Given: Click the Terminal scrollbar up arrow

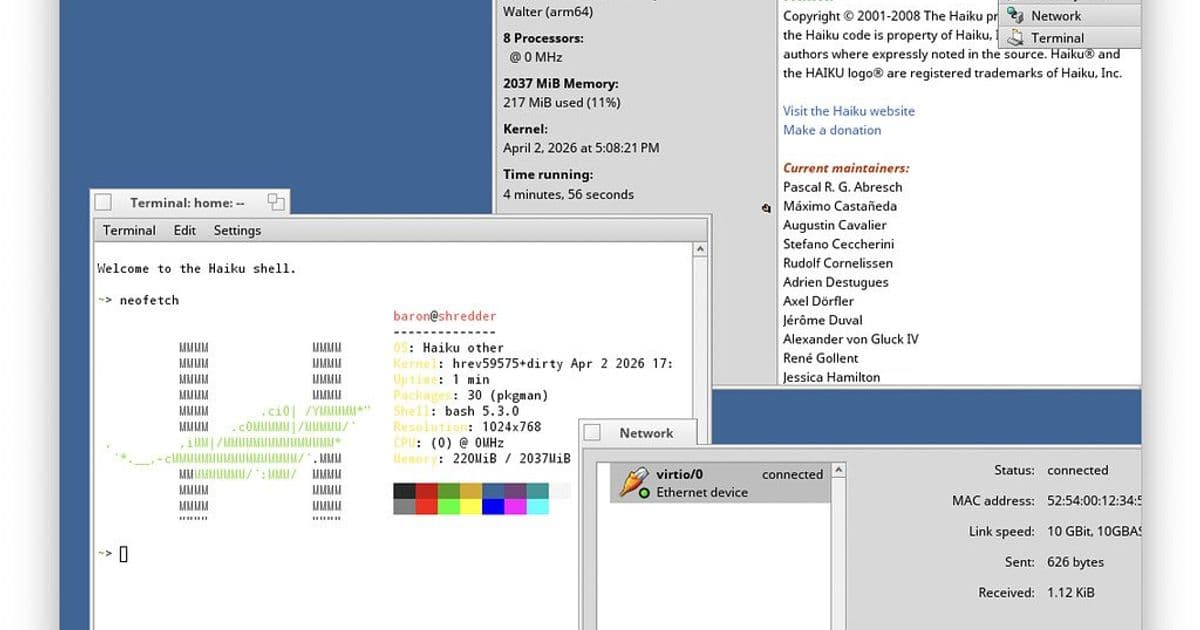Looking at the screenshot, I should pyautogui.click(x=702, y=250).
